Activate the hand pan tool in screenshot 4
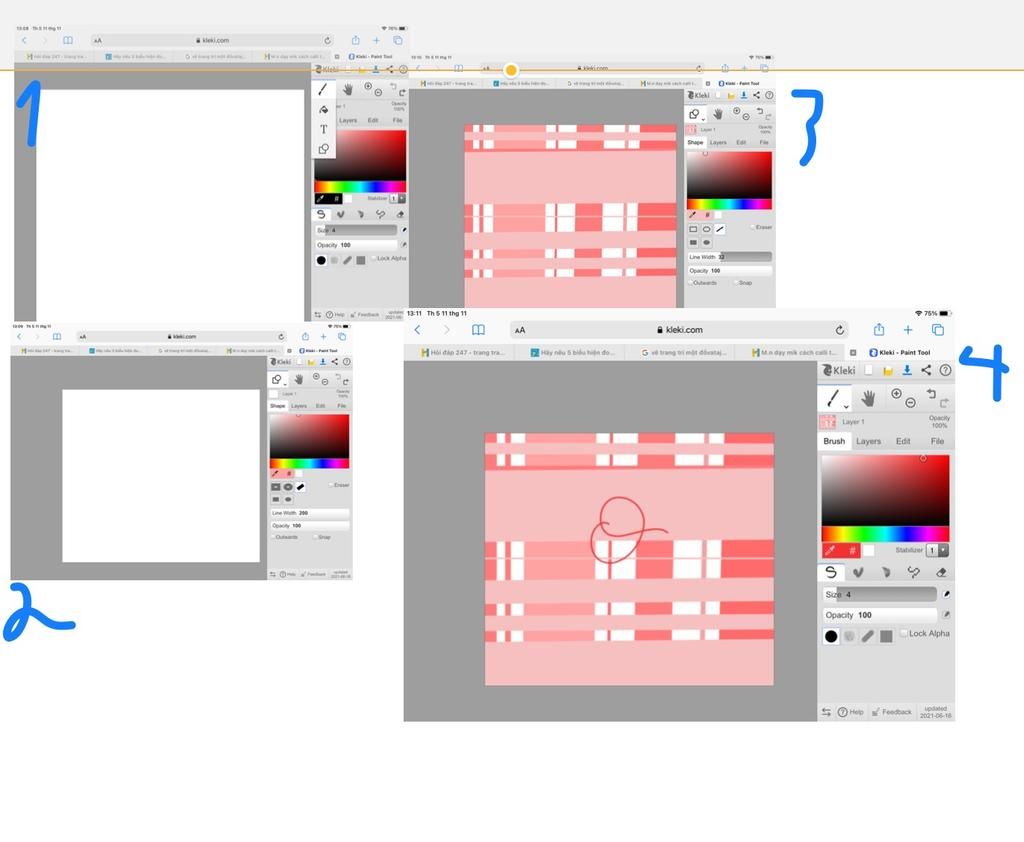Image resolution: width=1024 pixels, height=842 pixels. pyautogui.click(x=868, y=398)
